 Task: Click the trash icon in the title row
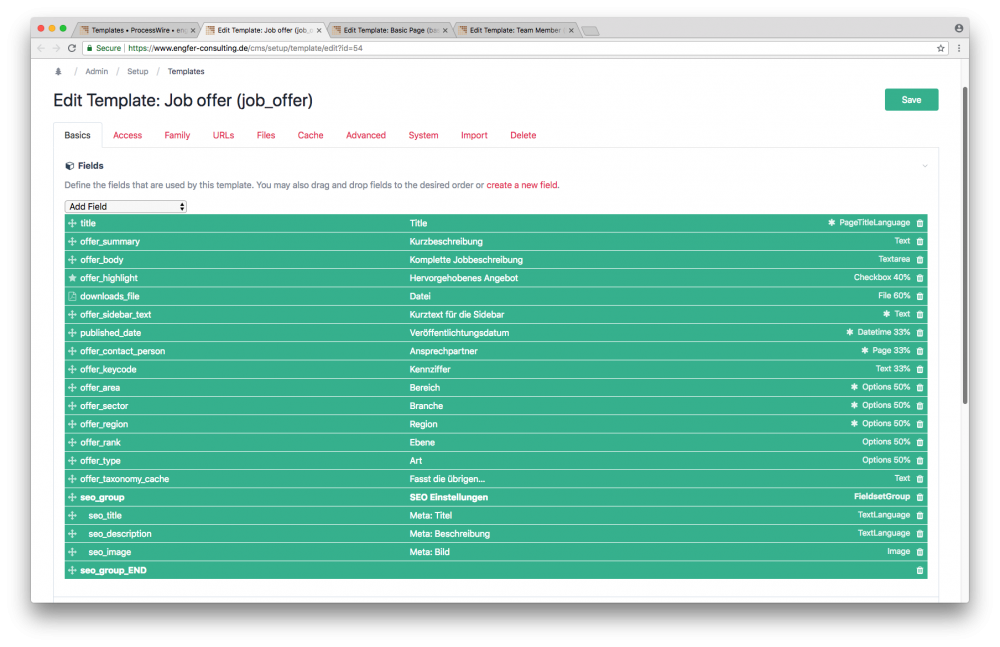click(x=920, y=223)
